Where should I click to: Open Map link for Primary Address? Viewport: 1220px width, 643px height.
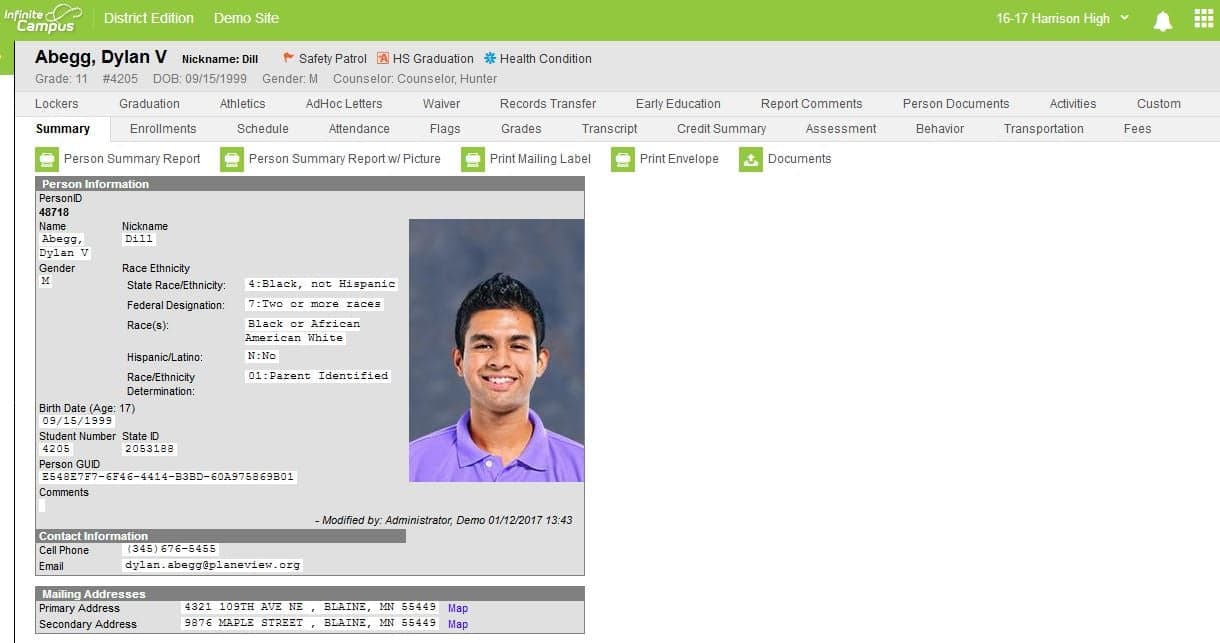point(457,608)
